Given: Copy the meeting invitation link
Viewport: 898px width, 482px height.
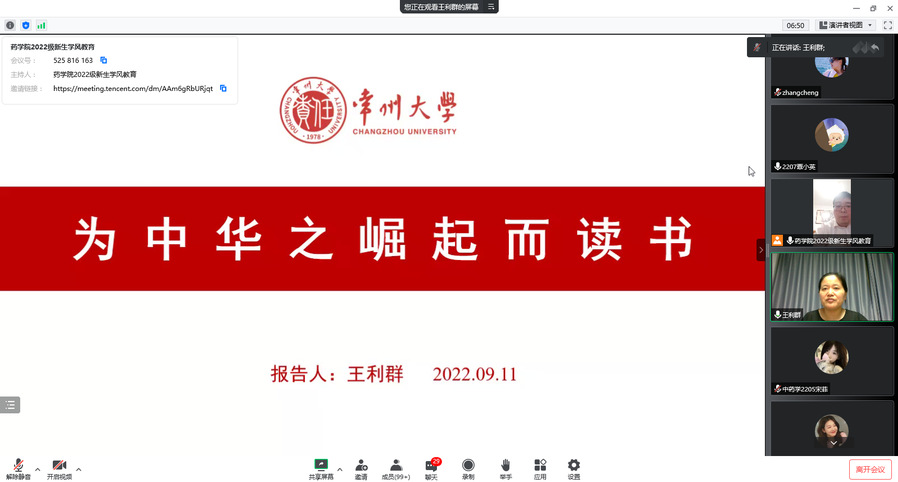Looking at the screenshot, I should 223,88.
